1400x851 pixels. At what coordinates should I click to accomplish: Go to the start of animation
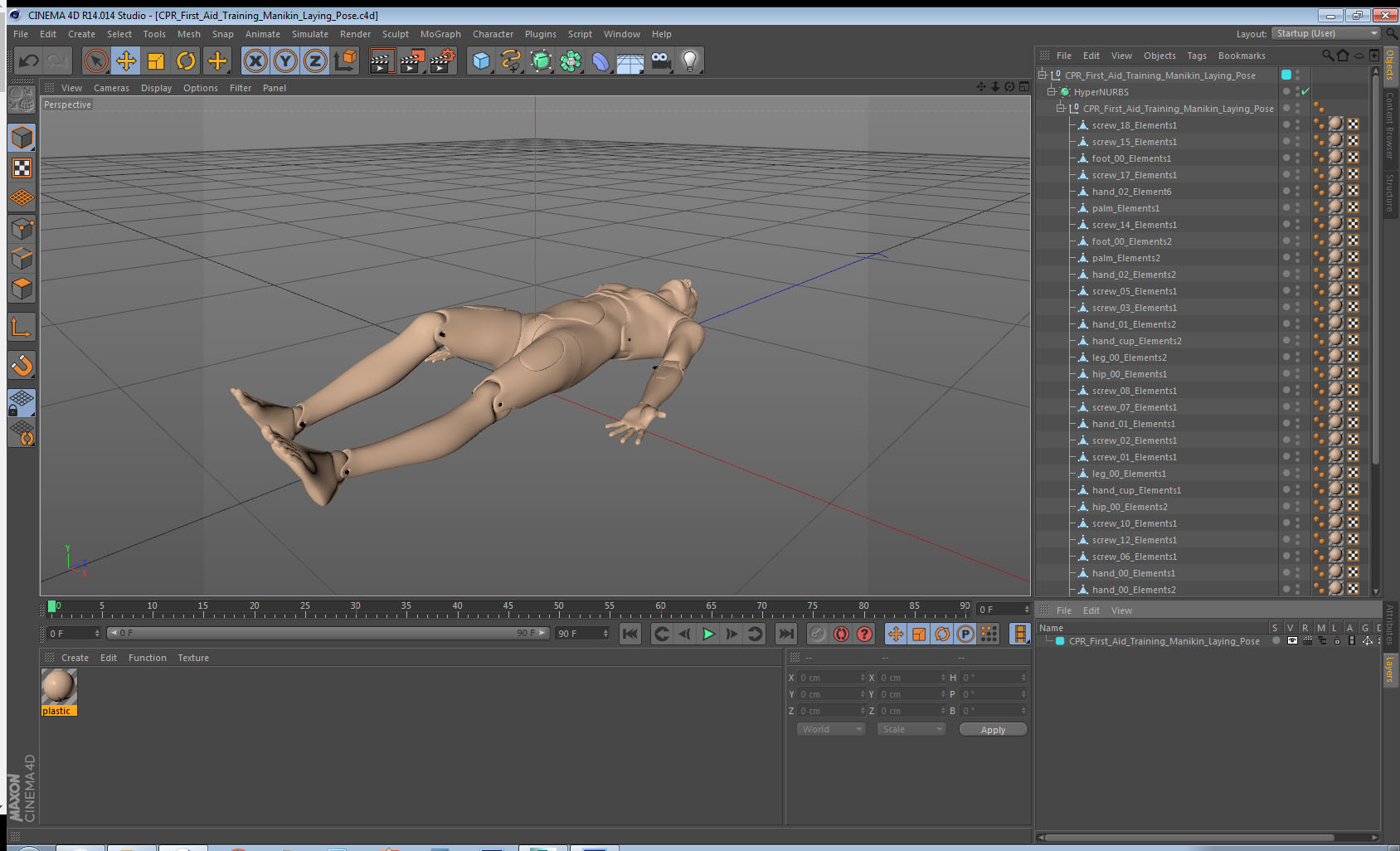[x=630, y=634]
